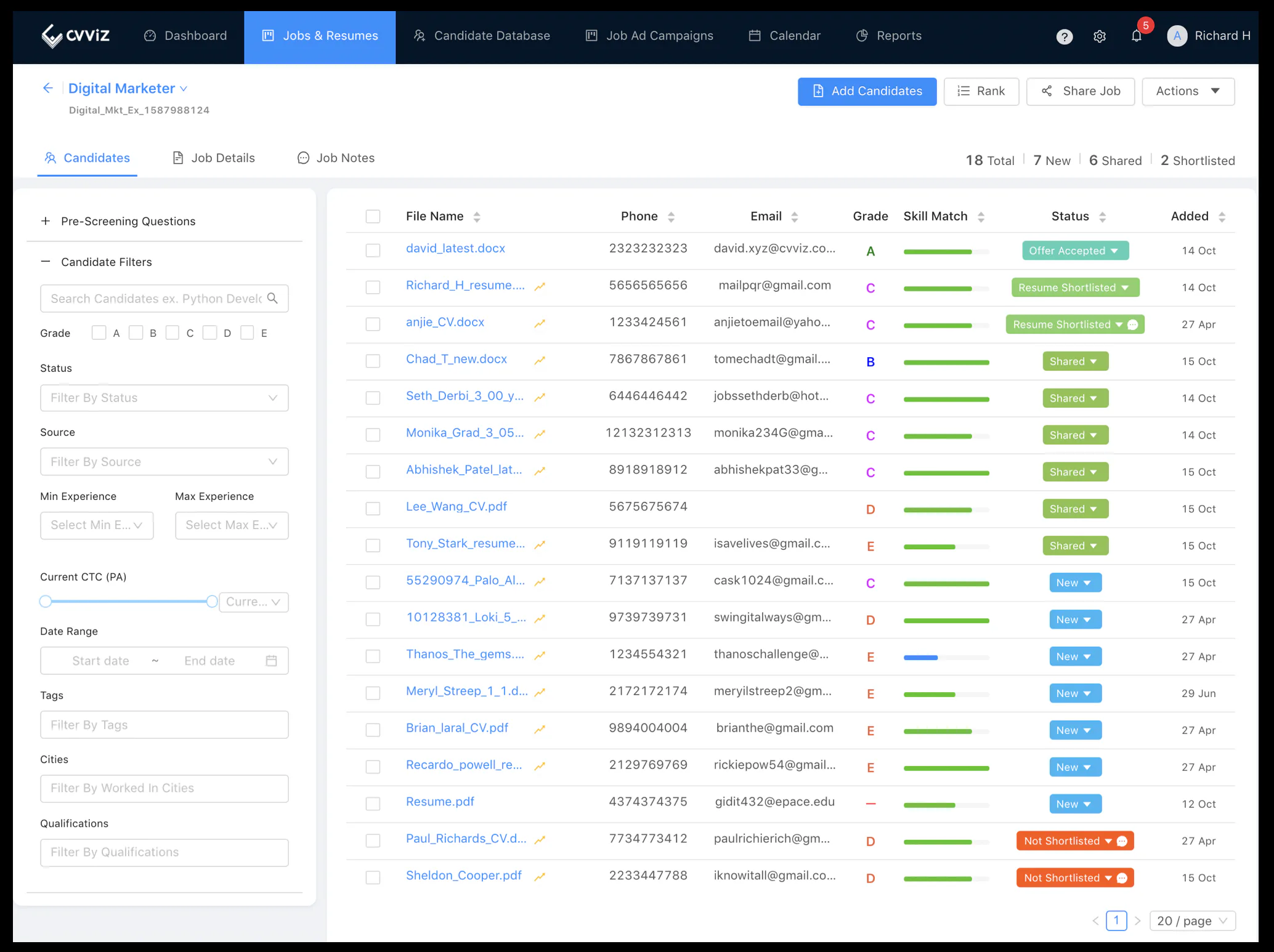Screen dimensions: 1274x952
Task: Open the Filter By Status dropdown
Action: tap(164, 398)
